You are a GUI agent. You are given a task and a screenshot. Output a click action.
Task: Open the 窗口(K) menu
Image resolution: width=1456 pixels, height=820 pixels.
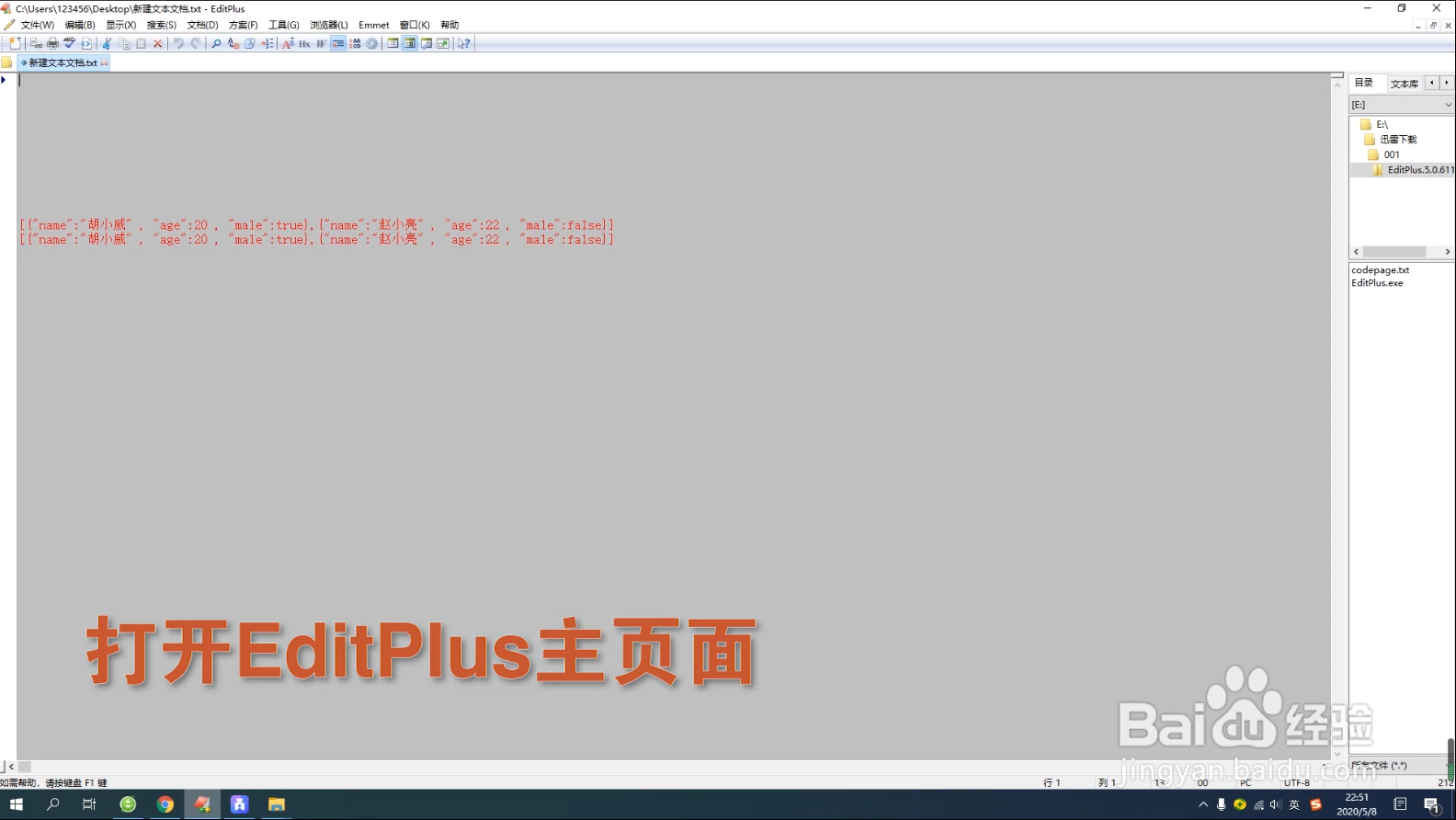point(415,25)
